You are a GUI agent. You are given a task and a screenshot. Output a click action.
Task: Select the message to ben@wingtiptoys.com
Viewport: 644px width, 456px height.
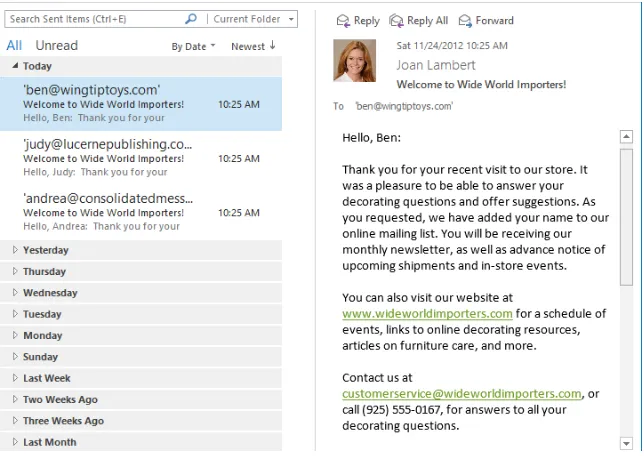coord(141,104)
